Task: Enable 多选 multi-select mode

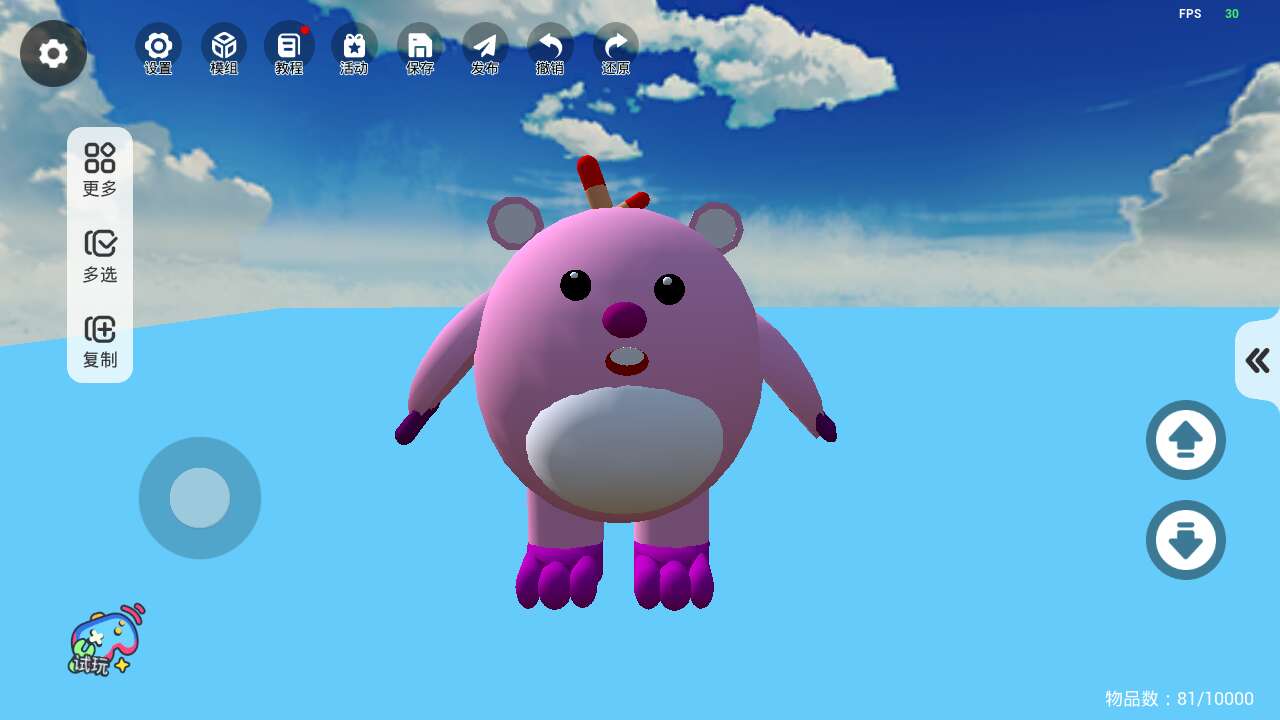Action: (x=100, y=256)
